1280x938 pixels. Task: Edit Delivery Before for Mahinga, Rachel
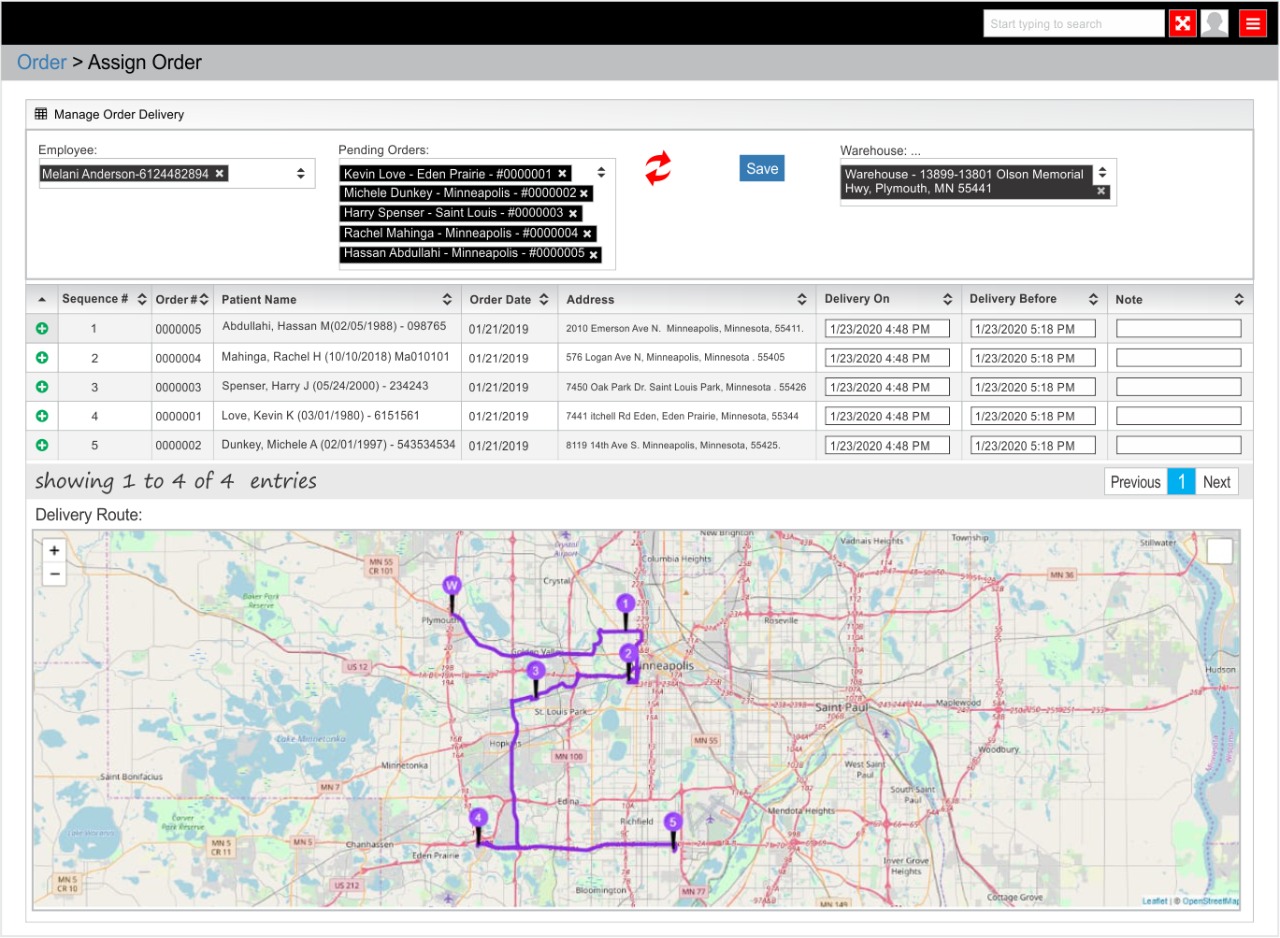(1033, 358)
